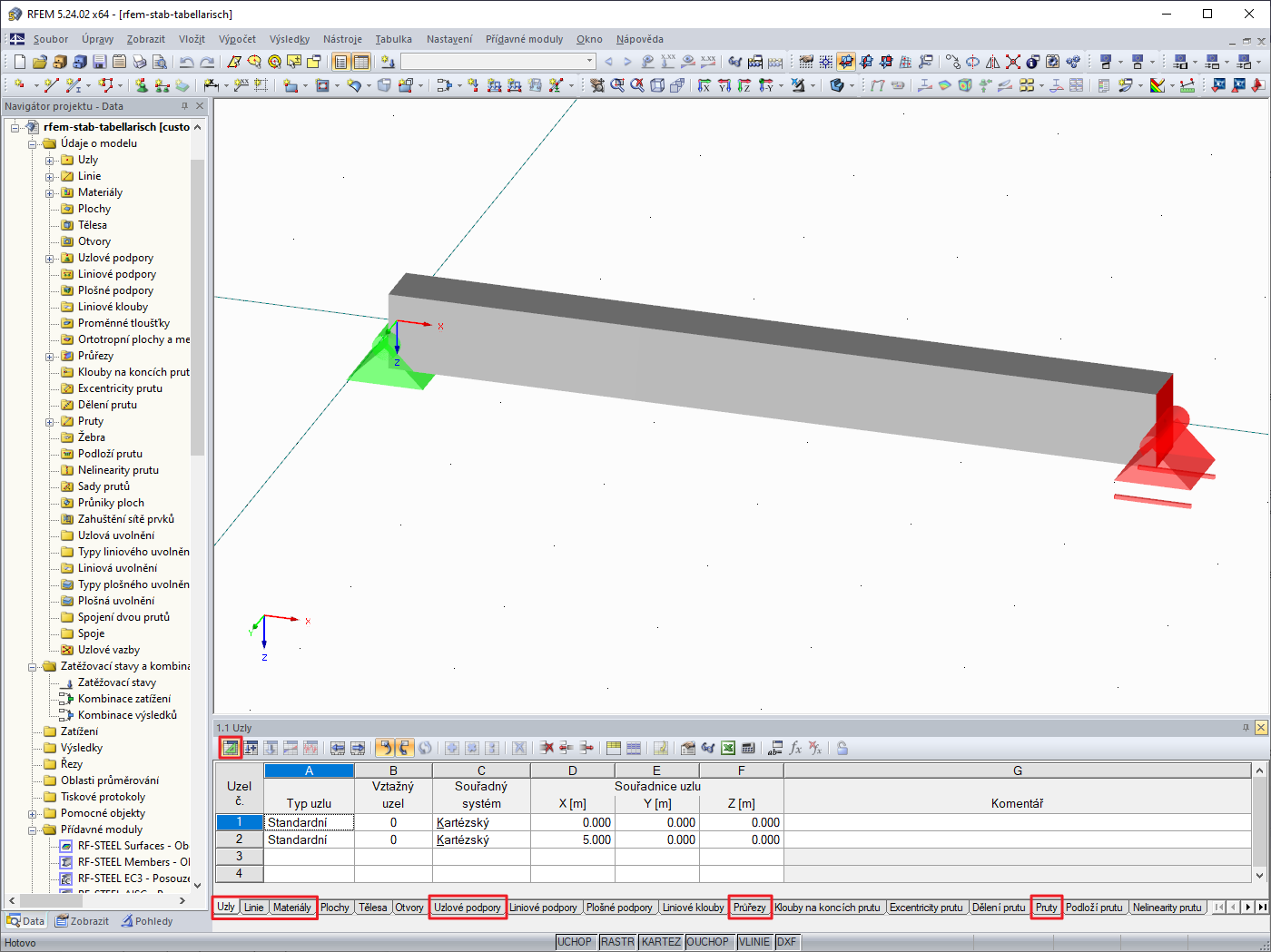Viewport: 1271px width, 952px height.
Task: Select Zatěžovací stavy tree item
Action: click(x=117, y=682)
